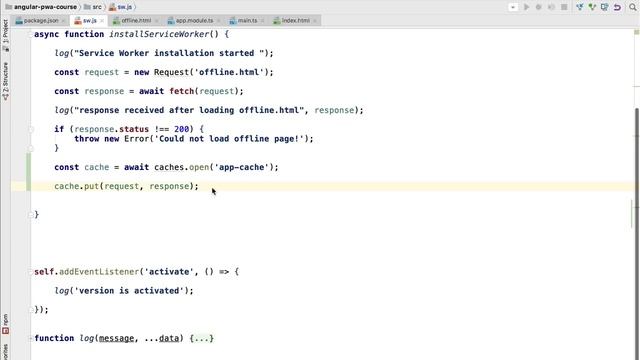
Task: Click 'version is activated' log string
Action: pyautogui.click(x=129, y=291)
